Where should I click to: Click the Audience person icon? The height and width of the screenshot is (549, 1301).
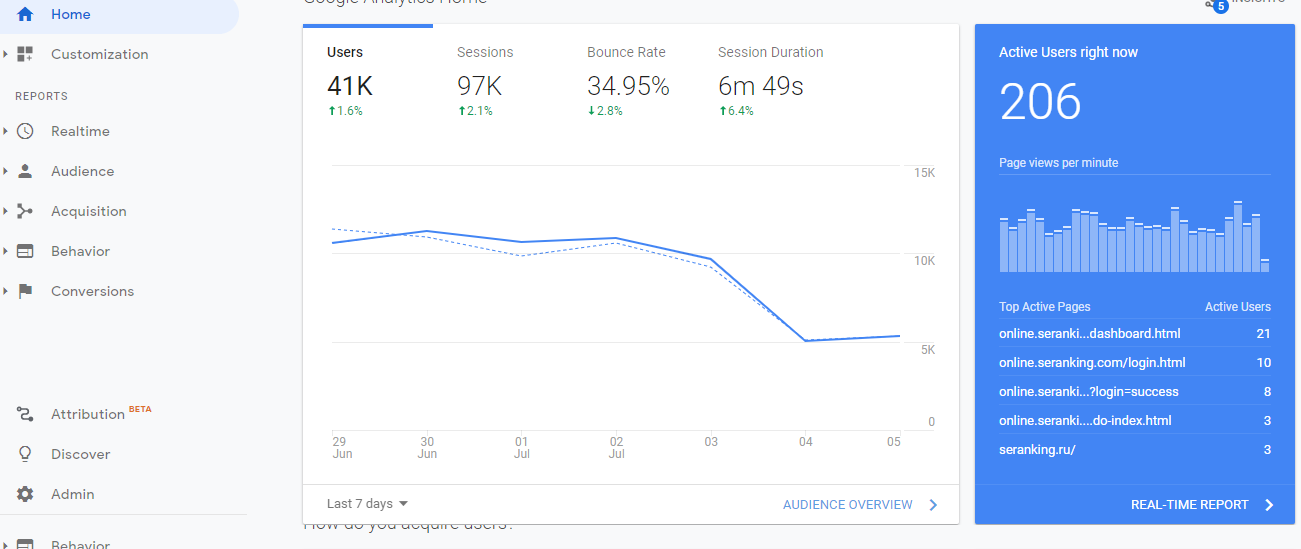coord(25,171)
